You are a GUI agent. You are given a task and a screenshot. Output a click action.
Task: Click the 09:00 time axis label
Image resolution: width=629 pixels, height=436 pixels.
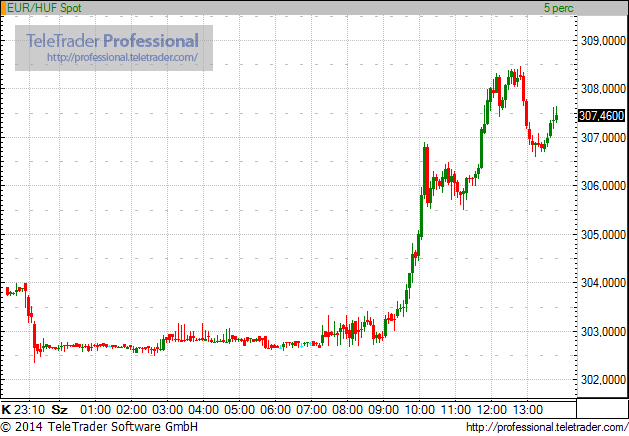point(383,410)
